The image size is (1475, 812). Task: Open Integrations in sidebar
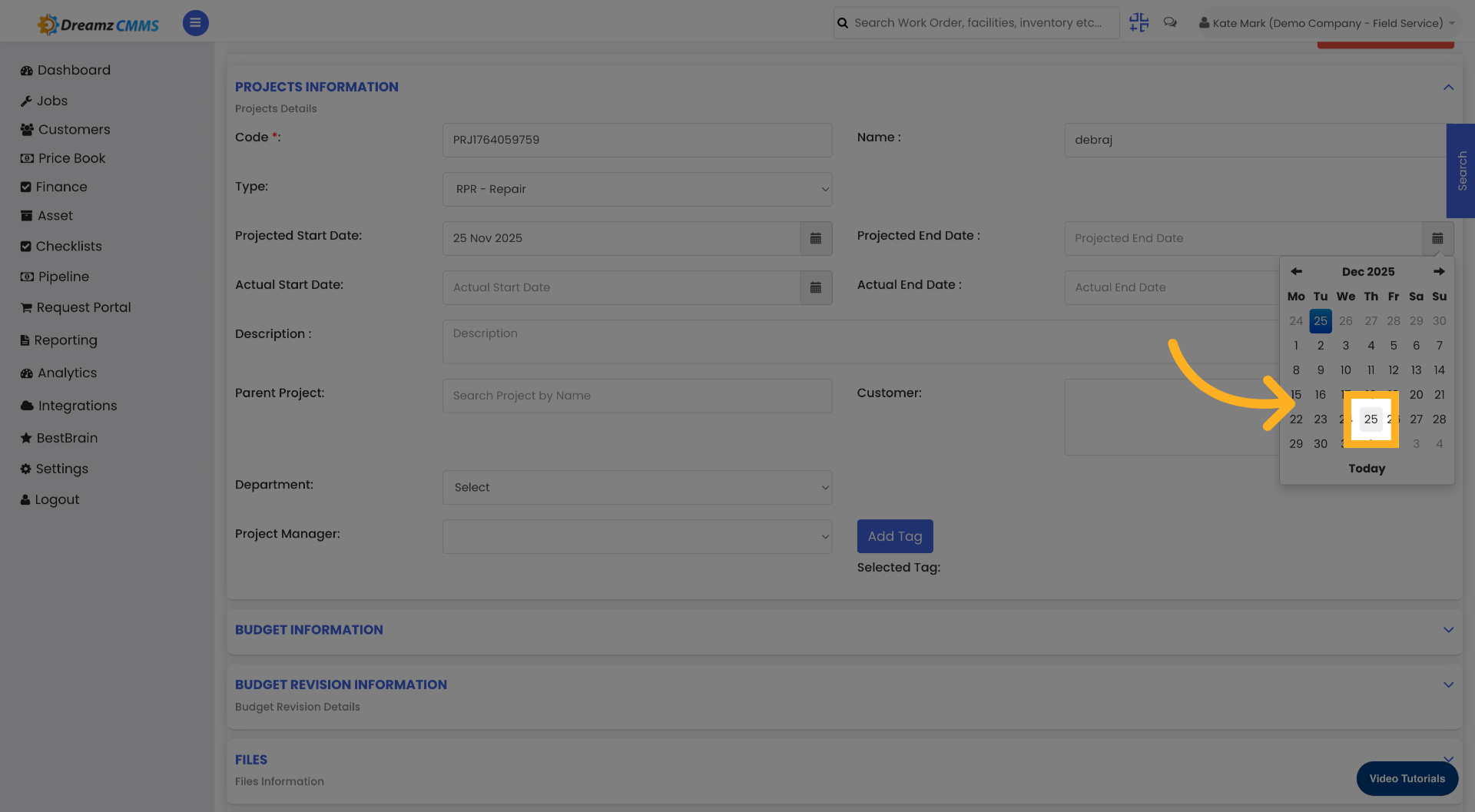69,406
